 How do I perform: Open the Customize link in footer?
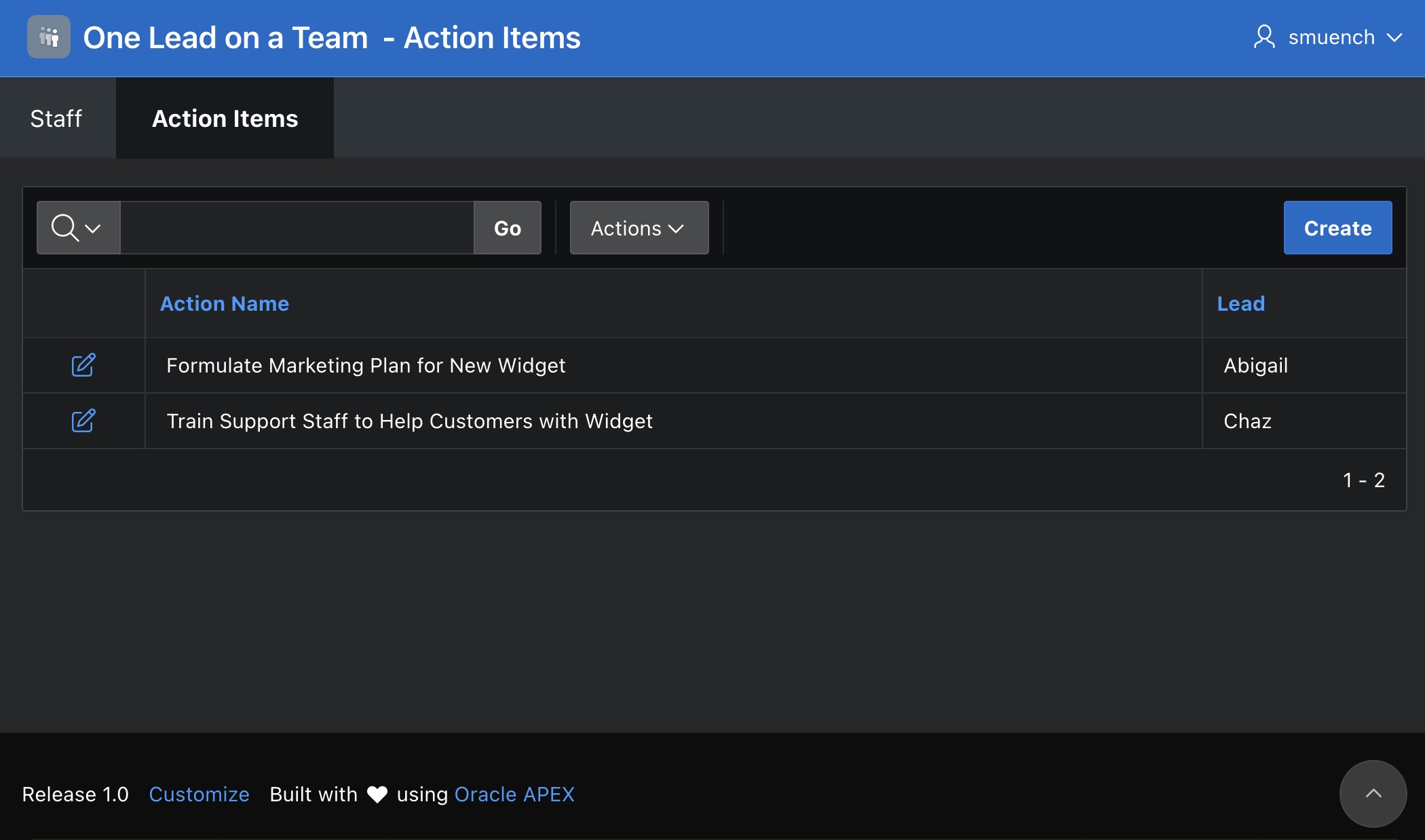coord(199,794)
